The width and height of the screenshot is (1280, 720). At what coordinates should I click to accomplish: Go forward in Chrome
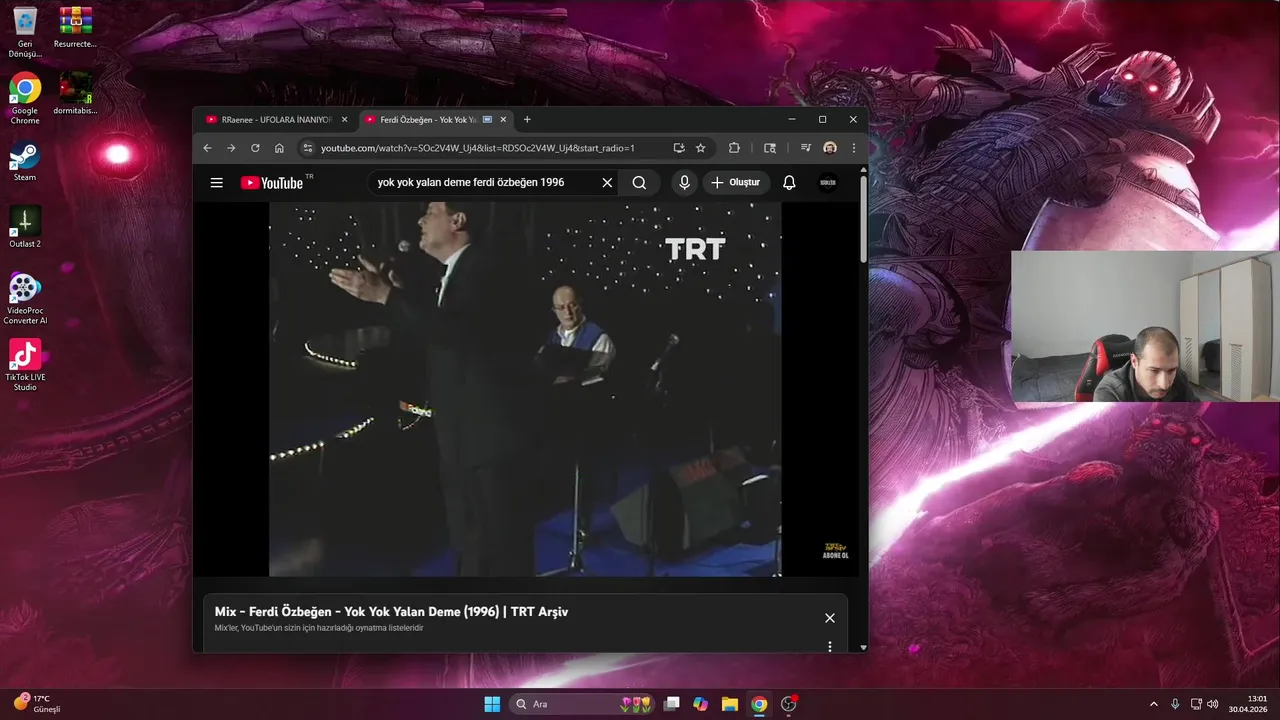(x=231, y=148)
